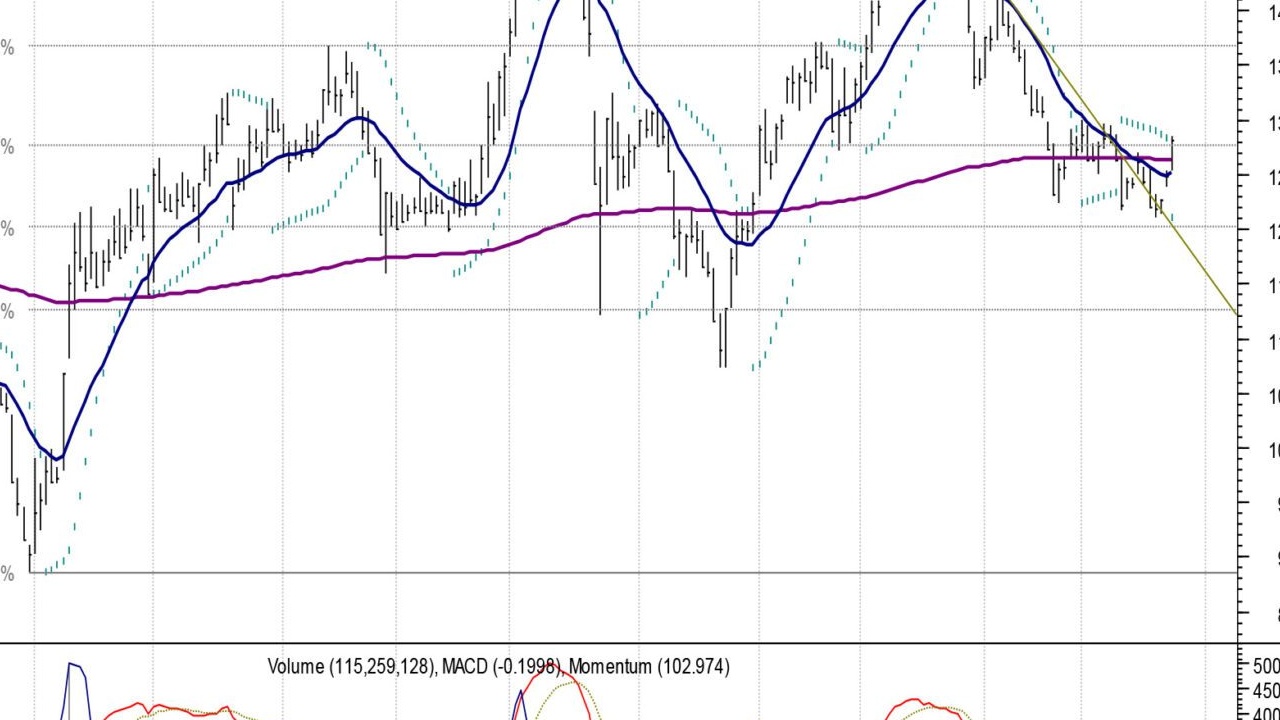Click the Volume (115,259,128) indicator label
Viewport: 1280px width, 720px height.
351,666
